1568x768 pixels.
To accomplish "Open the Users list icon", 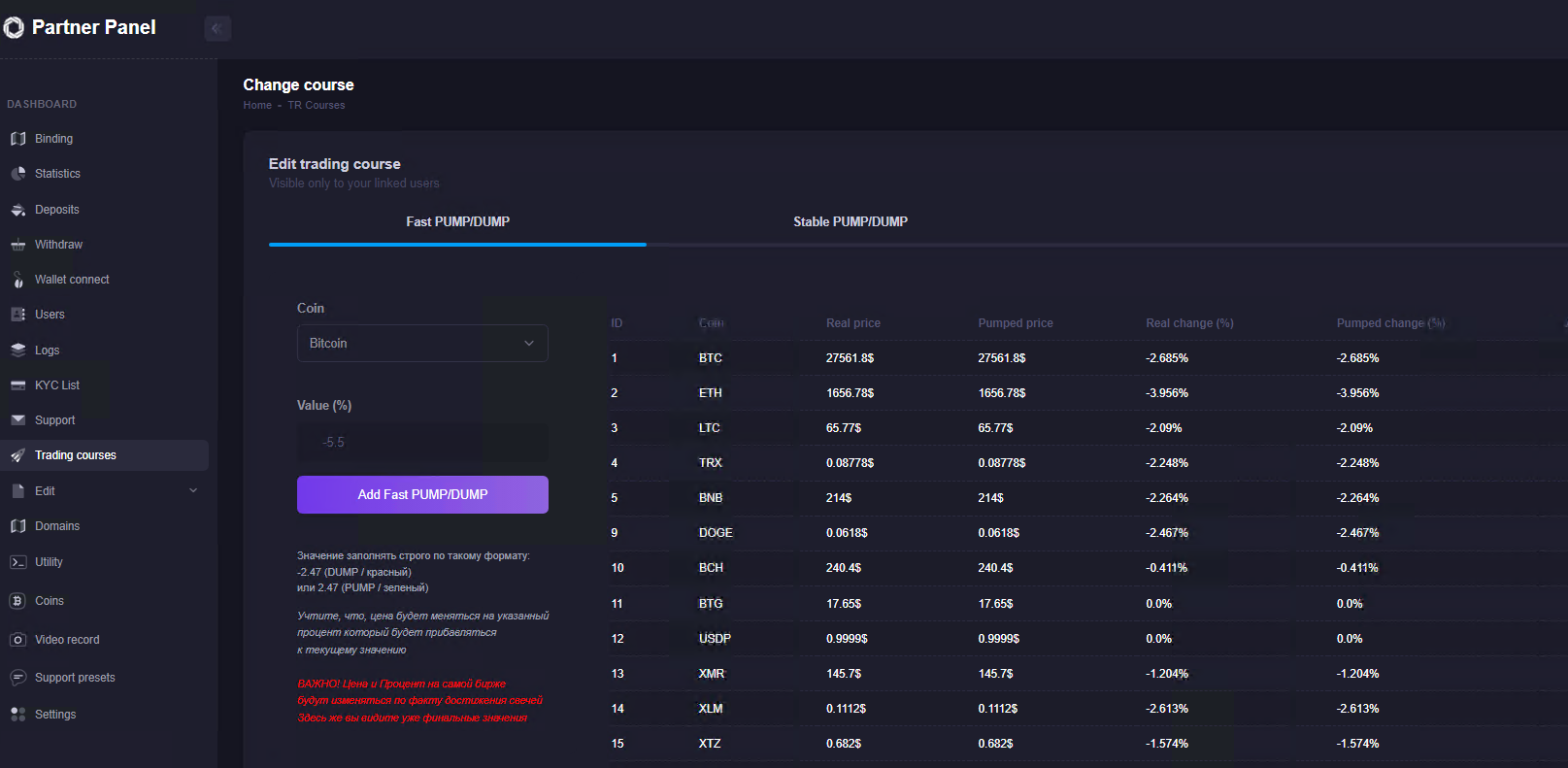I will coord(17,315).
